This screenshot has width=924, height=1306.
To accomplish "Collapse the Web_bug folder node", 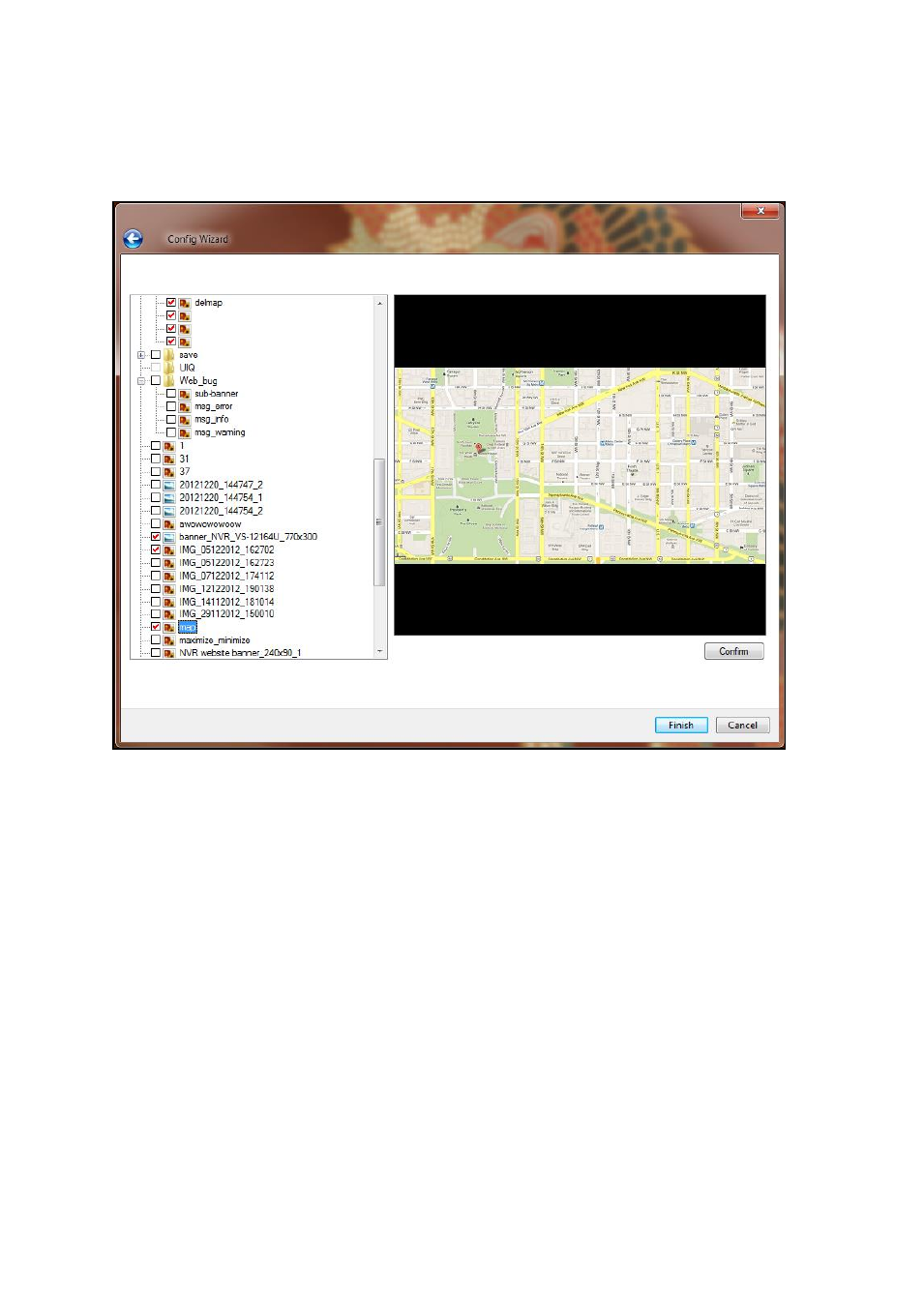I will 141,381.
